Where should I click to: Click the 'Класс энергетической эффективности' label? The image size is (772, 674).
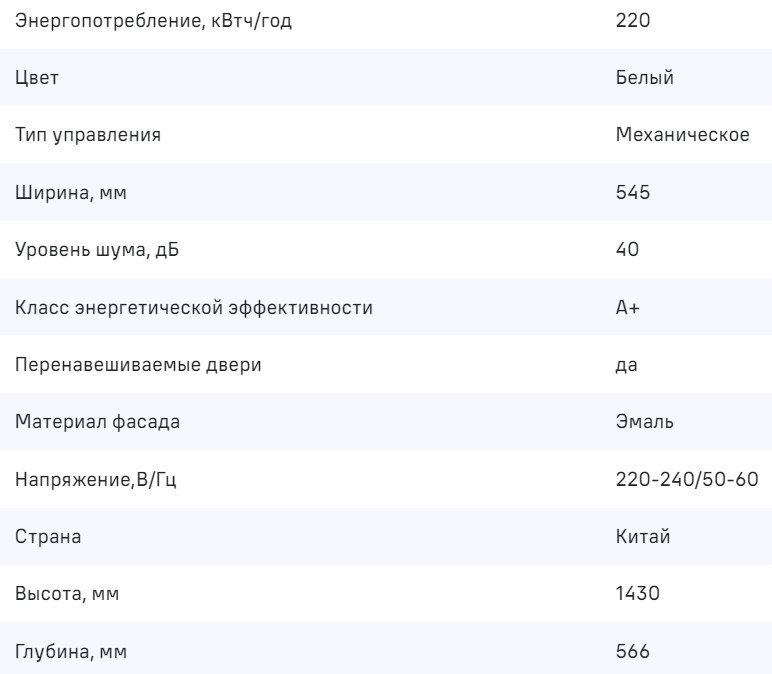194,307
